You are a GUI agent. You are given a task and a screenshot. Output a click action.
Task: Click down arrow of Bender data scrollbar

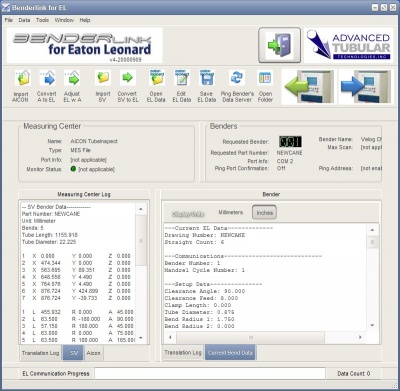372,325
